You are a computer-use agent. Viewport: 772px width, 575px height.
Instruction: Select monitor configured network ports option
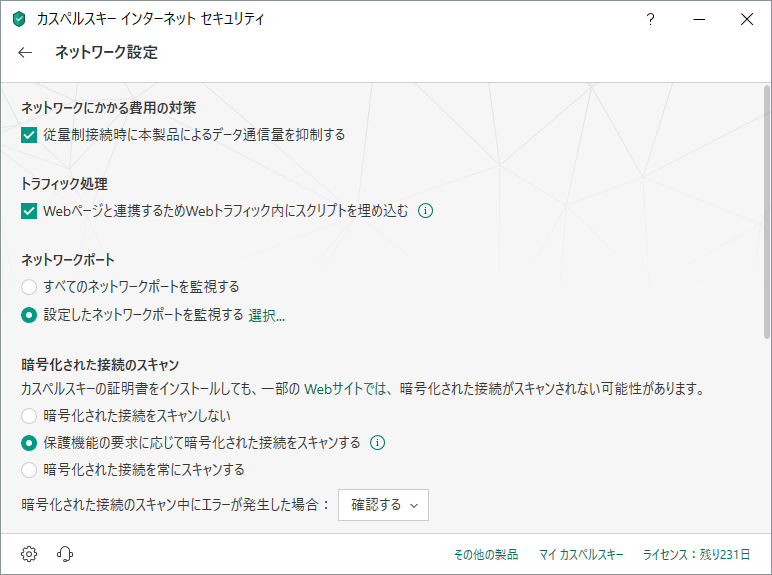pyautogui.click(x=29, y=315)
